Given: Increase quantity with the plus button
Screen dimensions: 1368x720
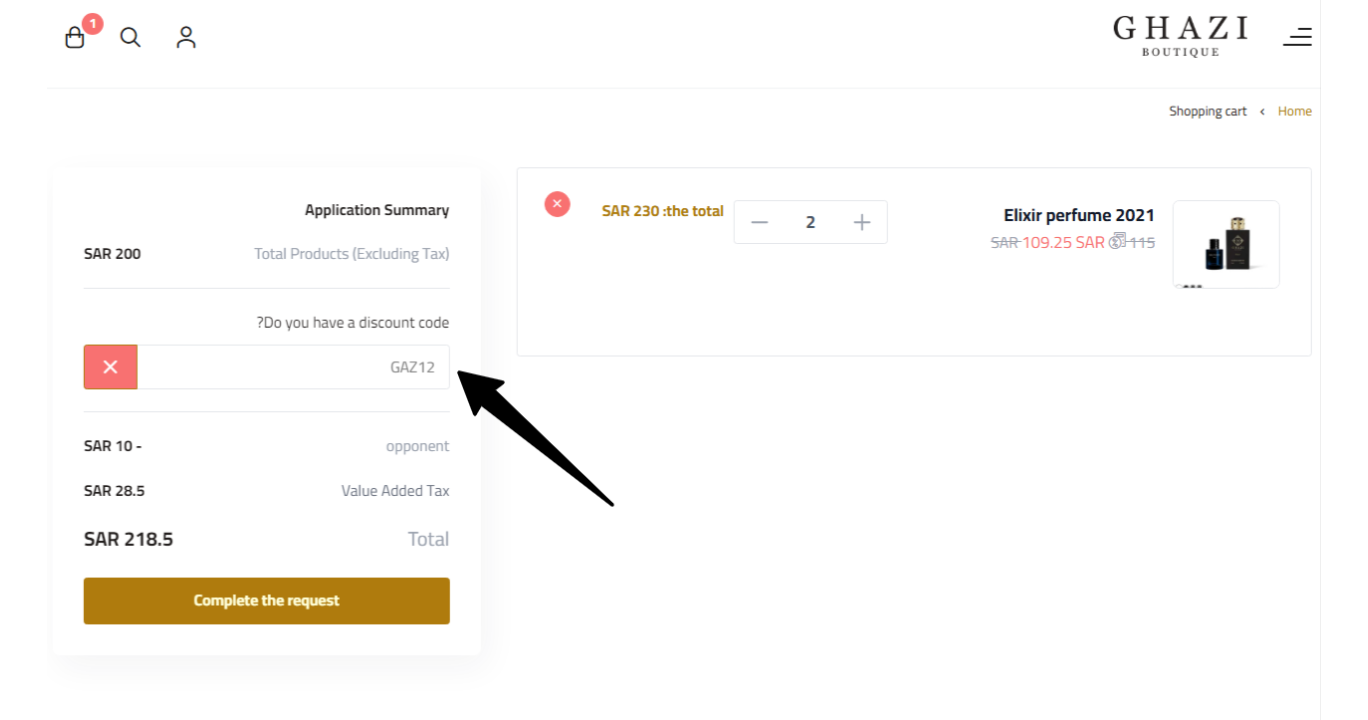Looking at the screenshot, I should click(x=862, y=222).
